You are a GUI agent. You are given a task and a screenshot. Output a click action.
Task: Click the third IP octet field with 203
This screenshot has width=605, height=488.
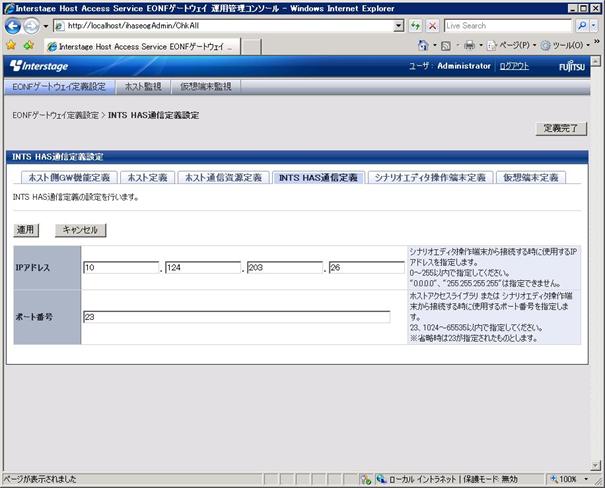[285, 267]
